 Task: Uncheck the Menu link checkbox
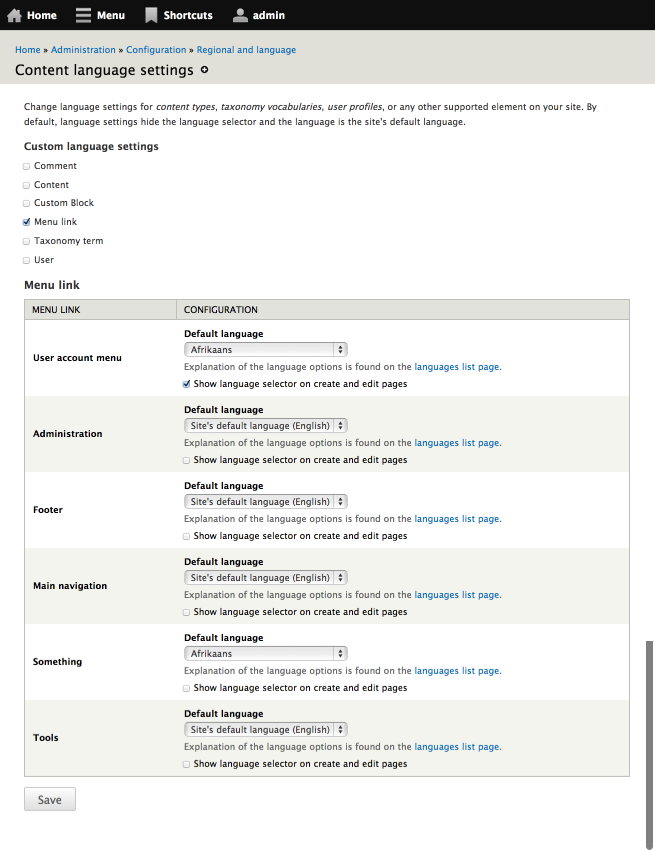pos(25,221)
